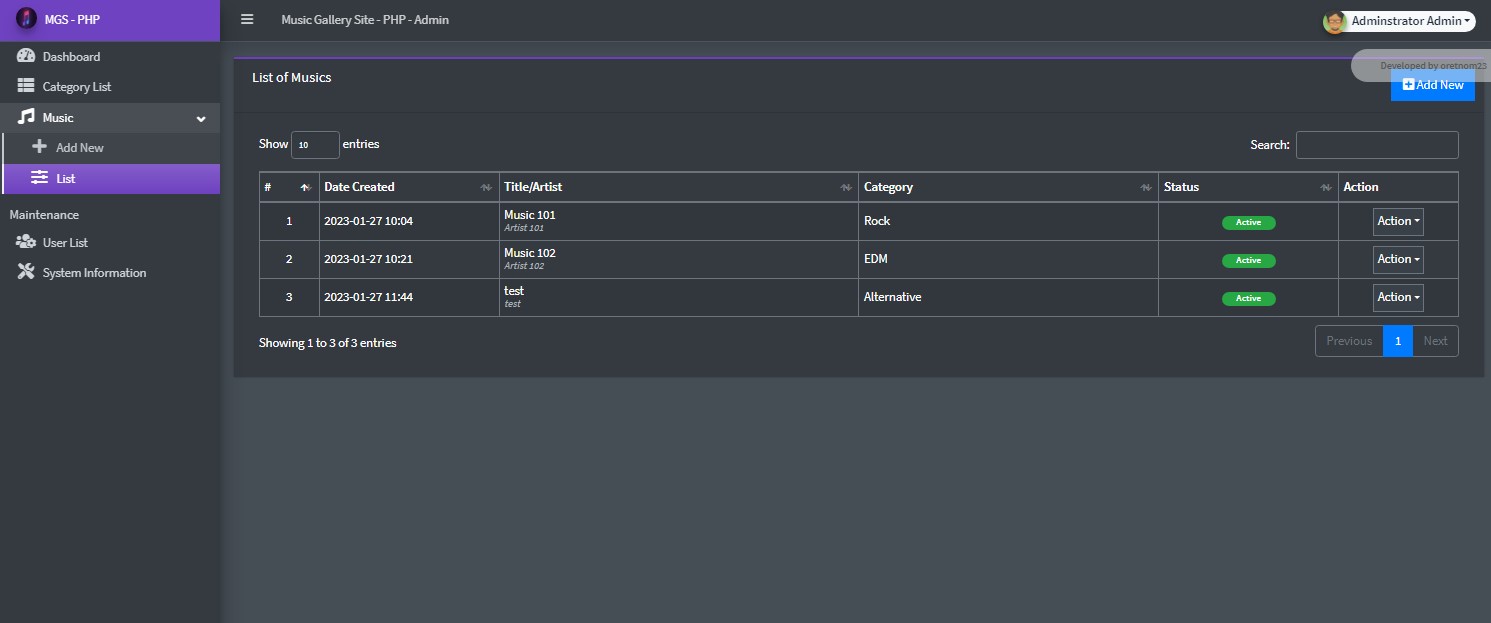1491x623 pixels.
Task: Select Add New under the Music menu
Action: point(110,148)
